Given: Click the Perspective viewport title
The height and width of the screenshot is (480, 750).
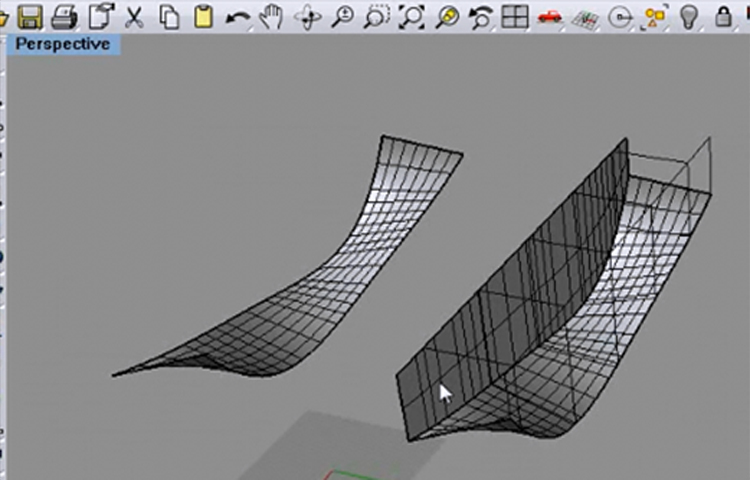Looking at the screenshot, I should (x=62, y=45).
